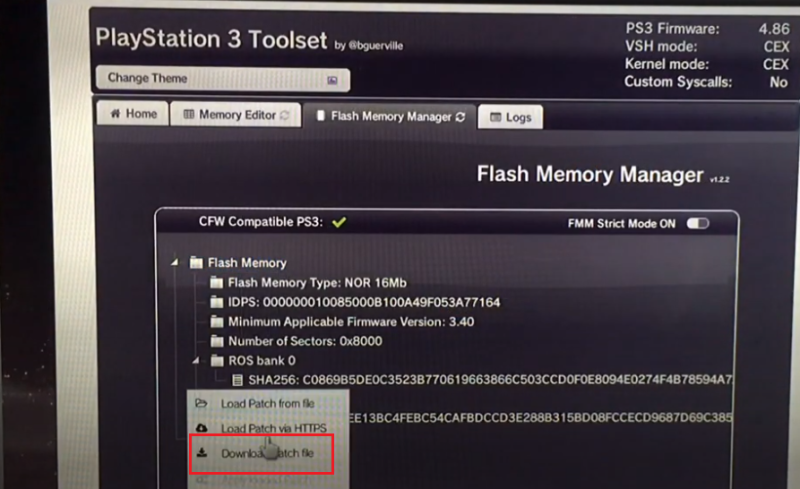Screen dimensions: 800x489
Task: Click the folder icon beside Flash Memory Type
Action: (x=216, y=282)
